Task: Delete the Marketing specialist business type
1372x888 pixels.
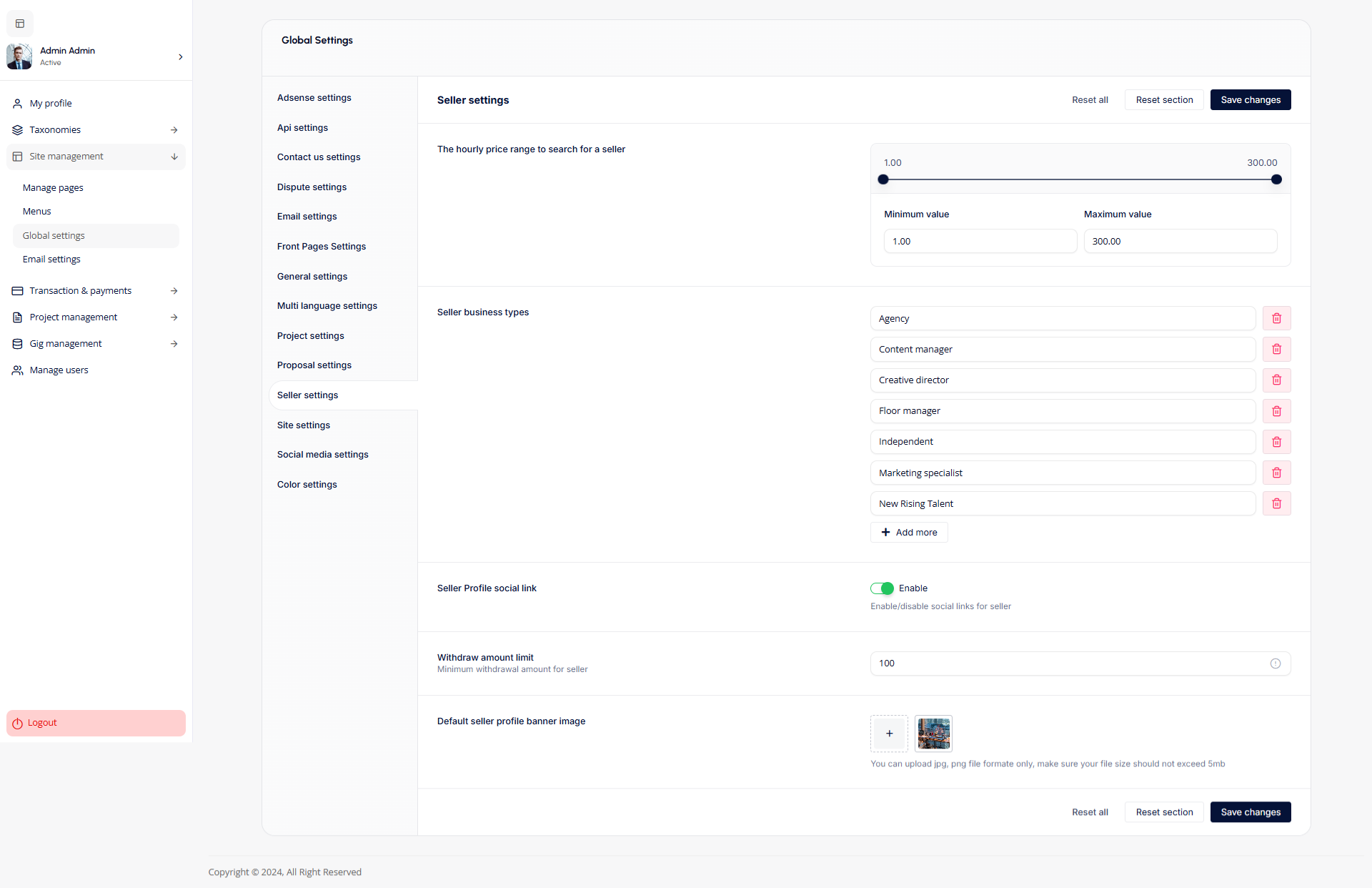Action: coord(1276,473)
